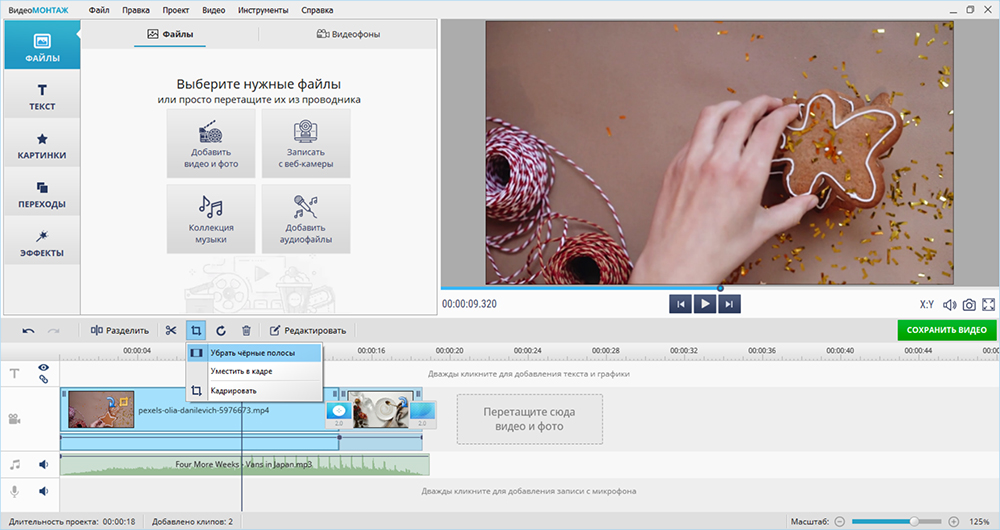
Task: Click timeline ruler at 00:00:20
Action: tap(450, 351)
